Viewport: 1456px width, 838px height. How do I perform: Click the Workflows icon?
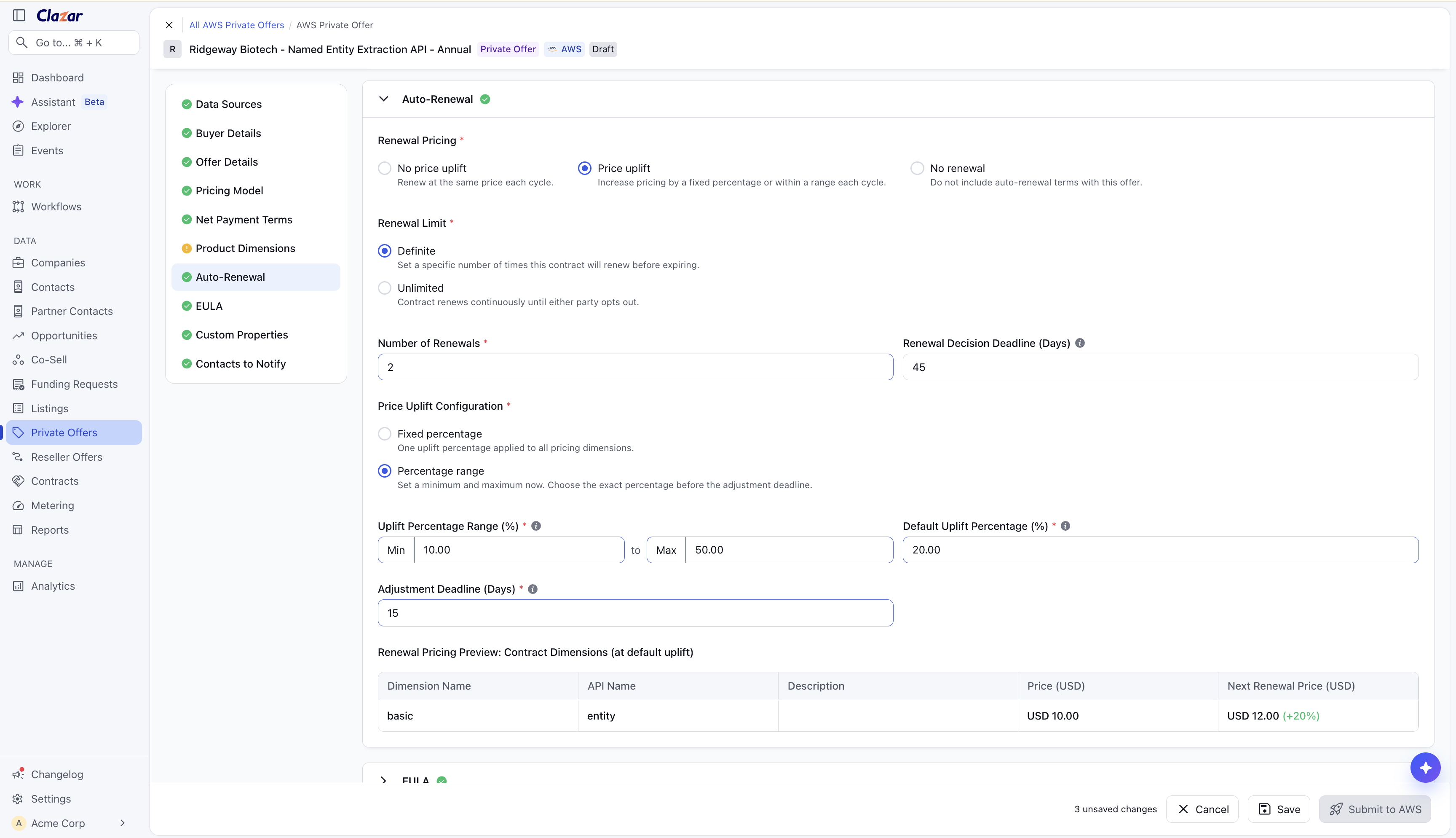tap(19, 207)
